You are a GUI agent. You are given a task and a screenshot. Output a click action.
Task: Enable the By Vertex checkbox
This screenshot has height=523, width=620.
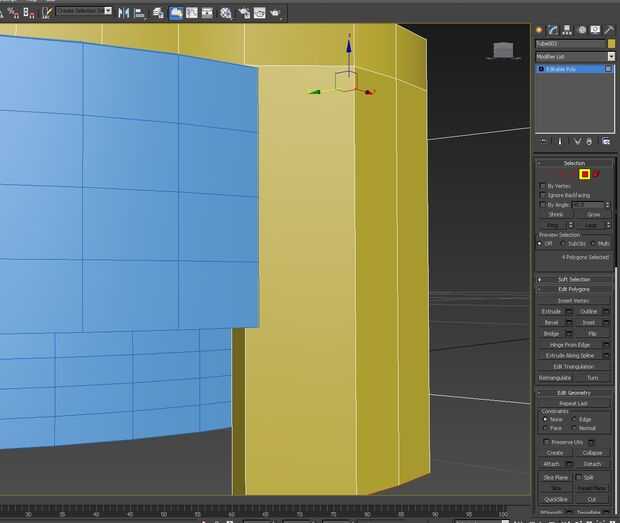tap(542, 186)
